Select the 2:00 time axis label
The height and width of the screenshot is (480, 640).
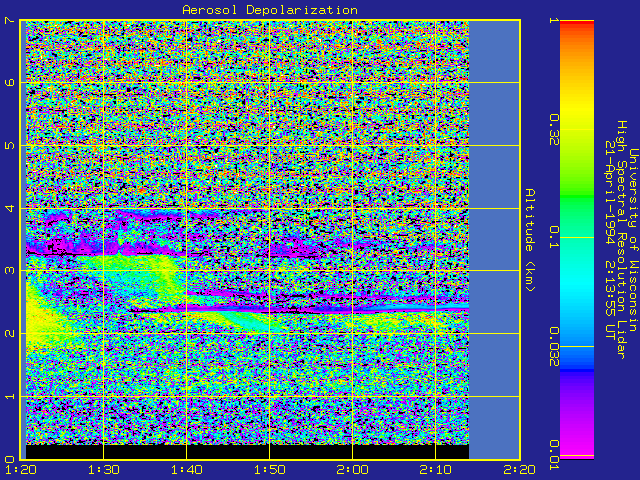click(x=353, y=470)
